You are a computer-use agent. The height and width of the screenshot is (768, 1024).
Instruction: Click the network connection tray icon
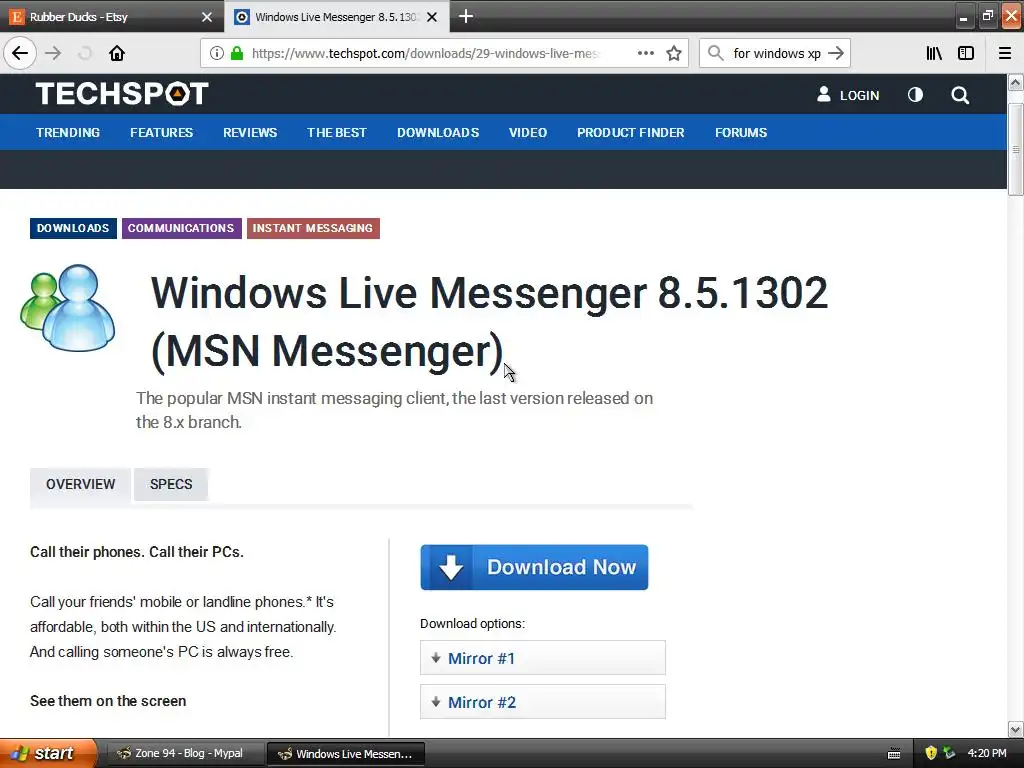pos(949,754)
